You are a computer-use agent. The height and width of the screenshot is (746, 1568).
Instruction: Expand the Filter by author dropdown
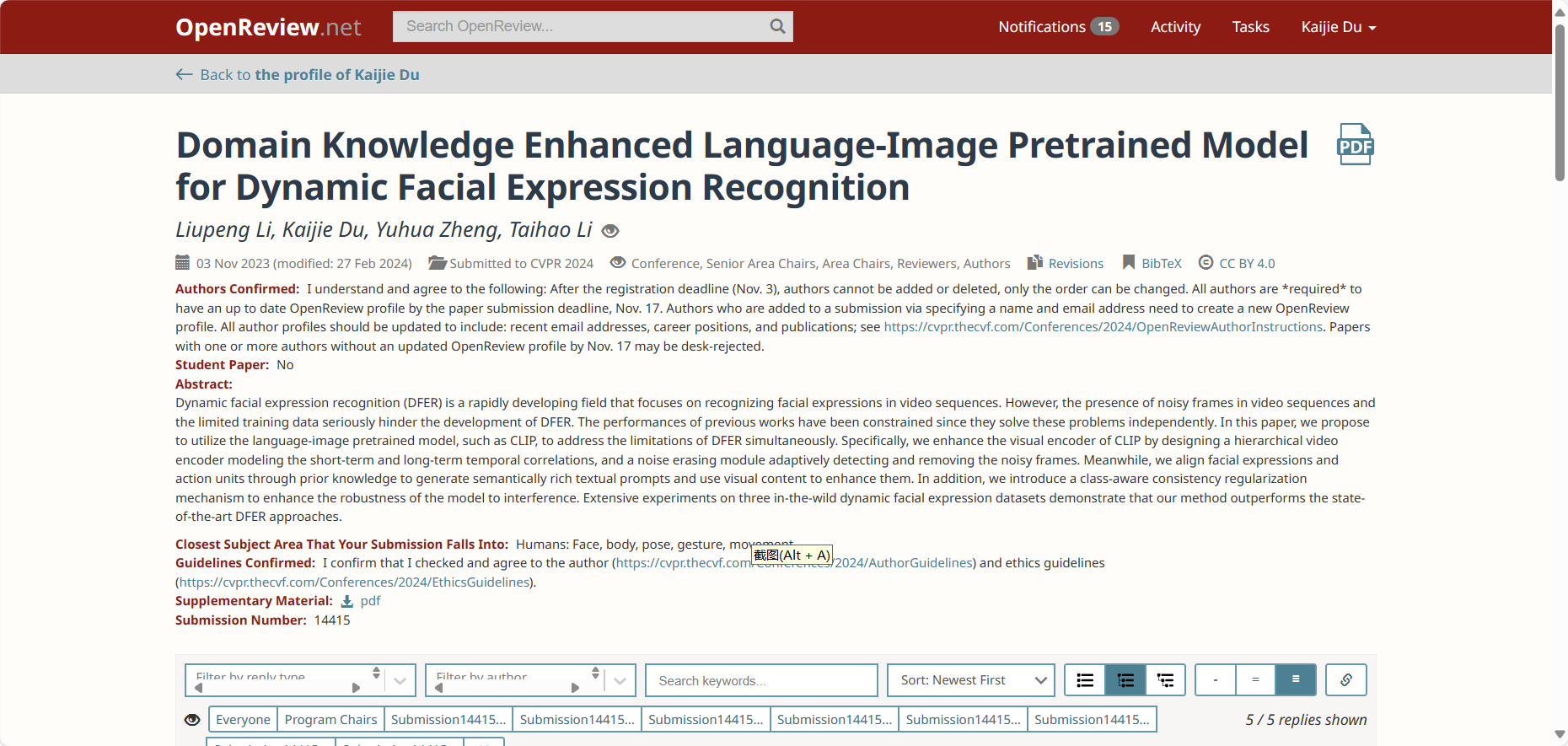coord(620,680)
